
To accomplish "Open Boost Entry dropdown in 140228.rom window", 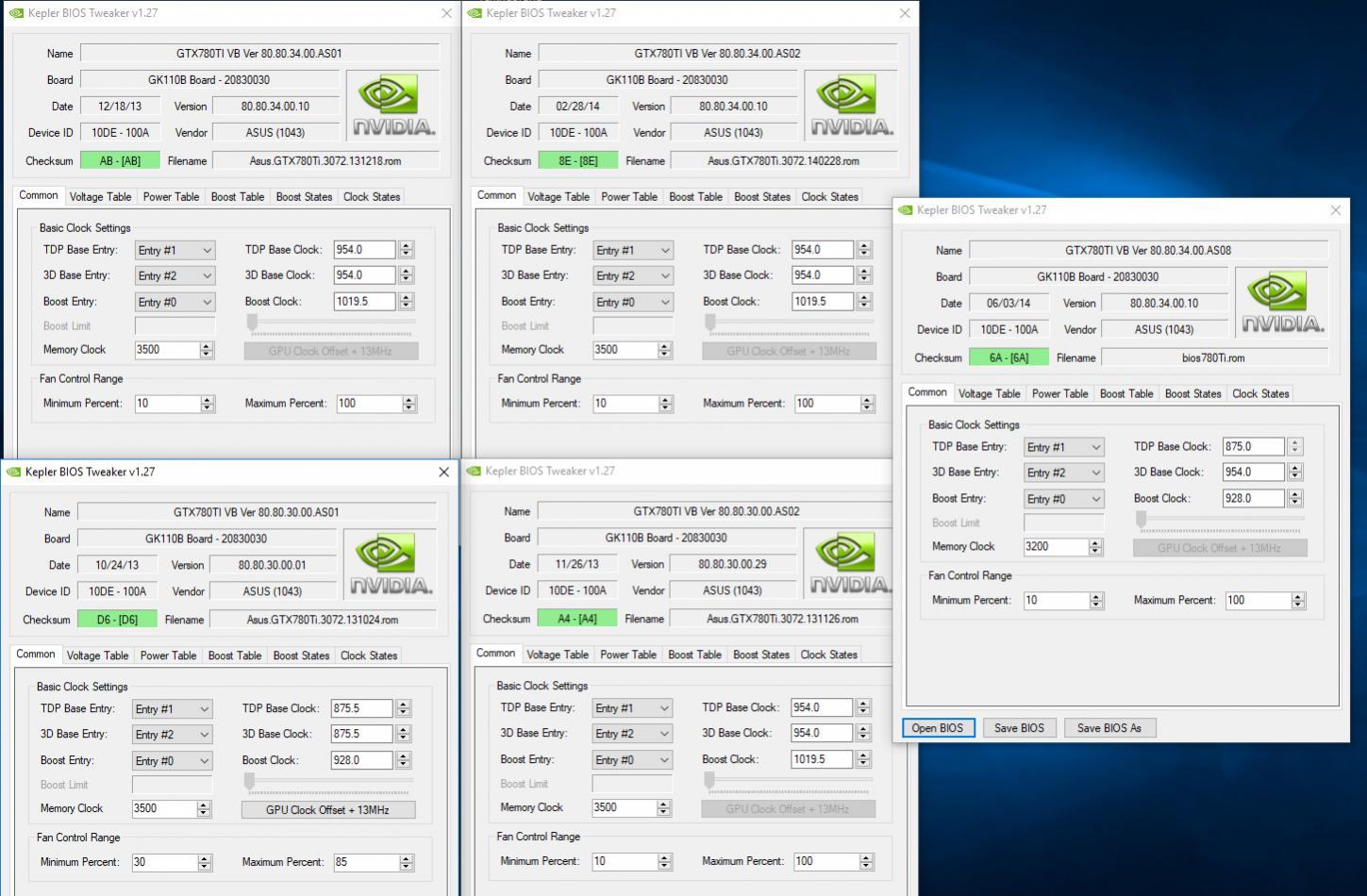I will click(633, 302).
